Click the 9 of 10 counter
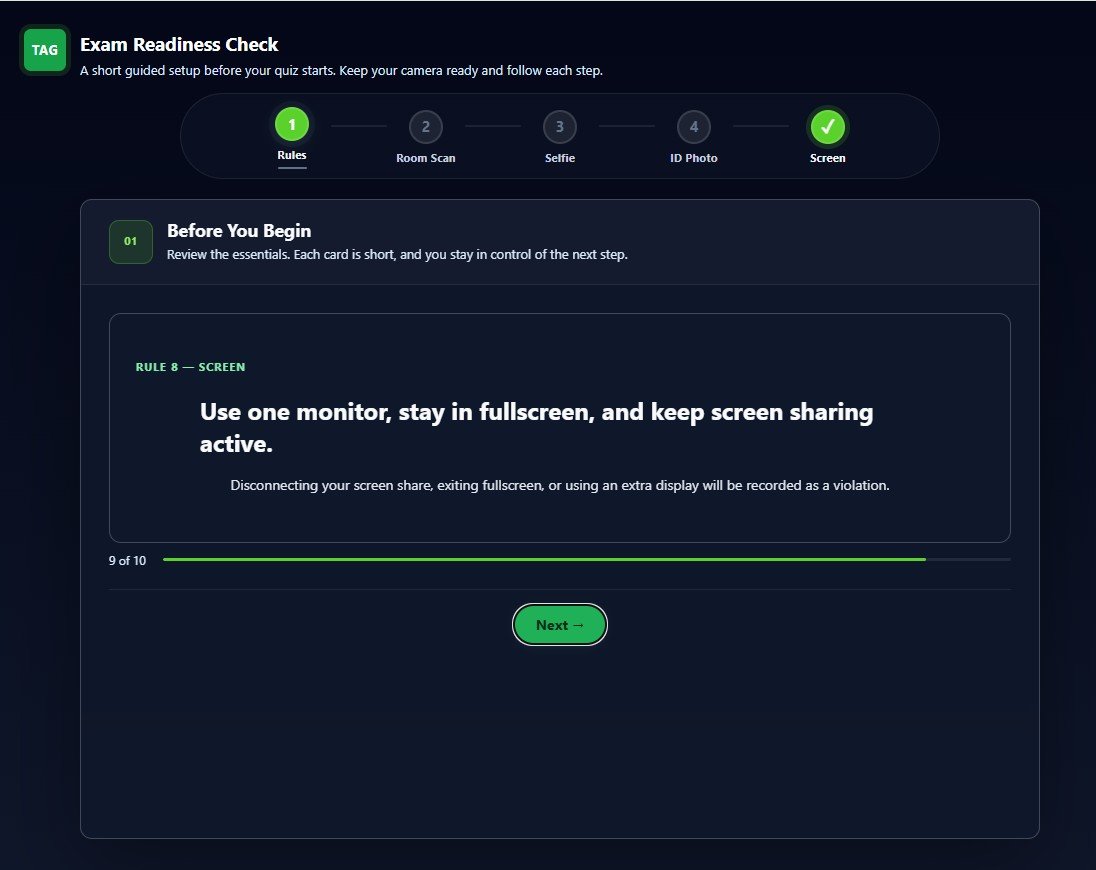Viewport: 1096px width, 870px height. [x=127, y=560]
